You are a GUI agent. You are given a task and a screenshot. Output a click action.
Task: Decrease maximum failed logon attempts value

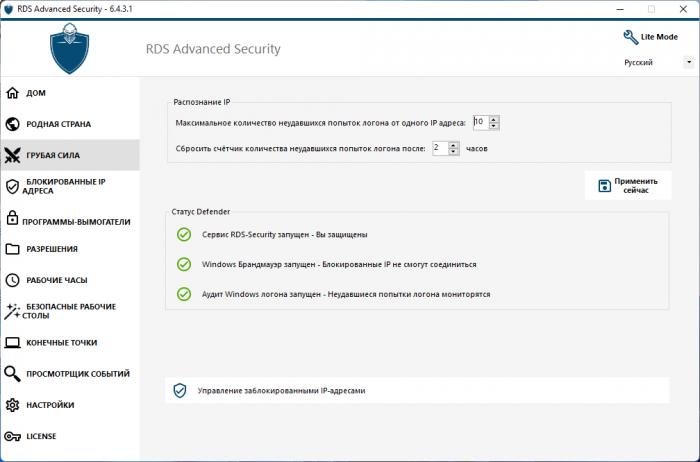(x=494, y=126)
